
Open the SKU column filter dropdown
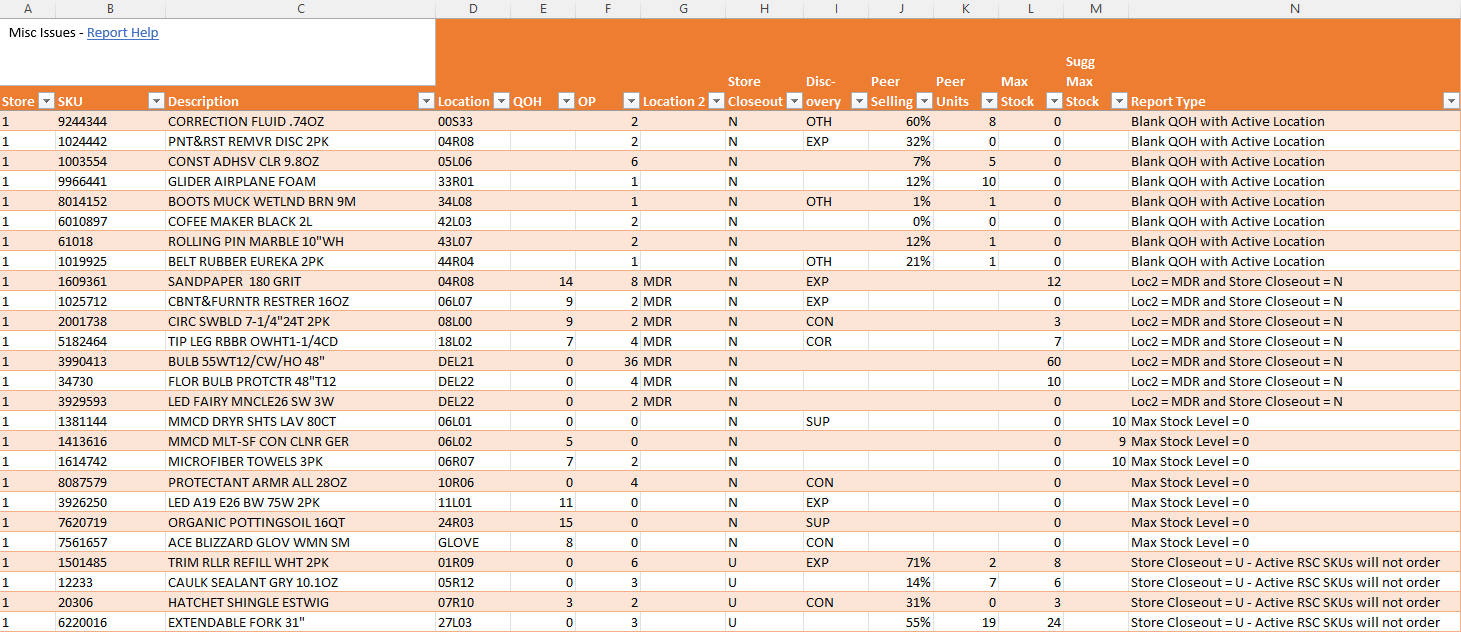pyautogui.click(x=156, y=101)
